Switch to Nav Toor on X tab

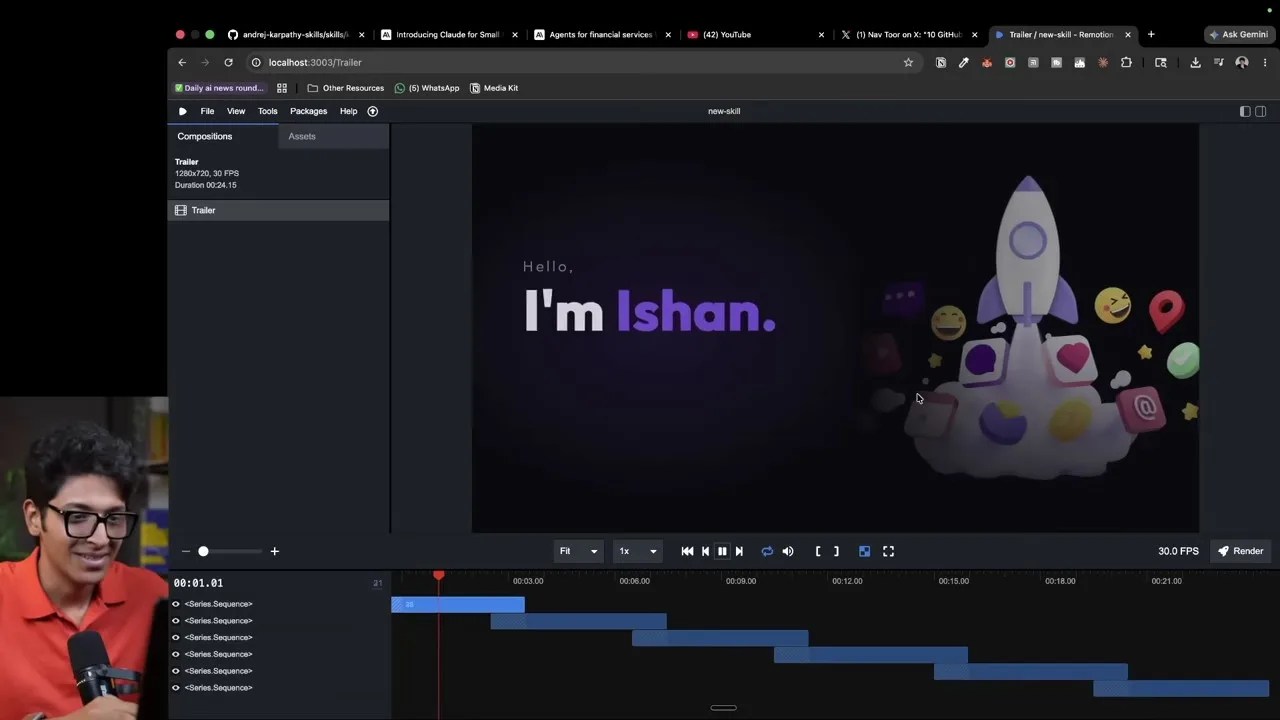tap(908, 34)
